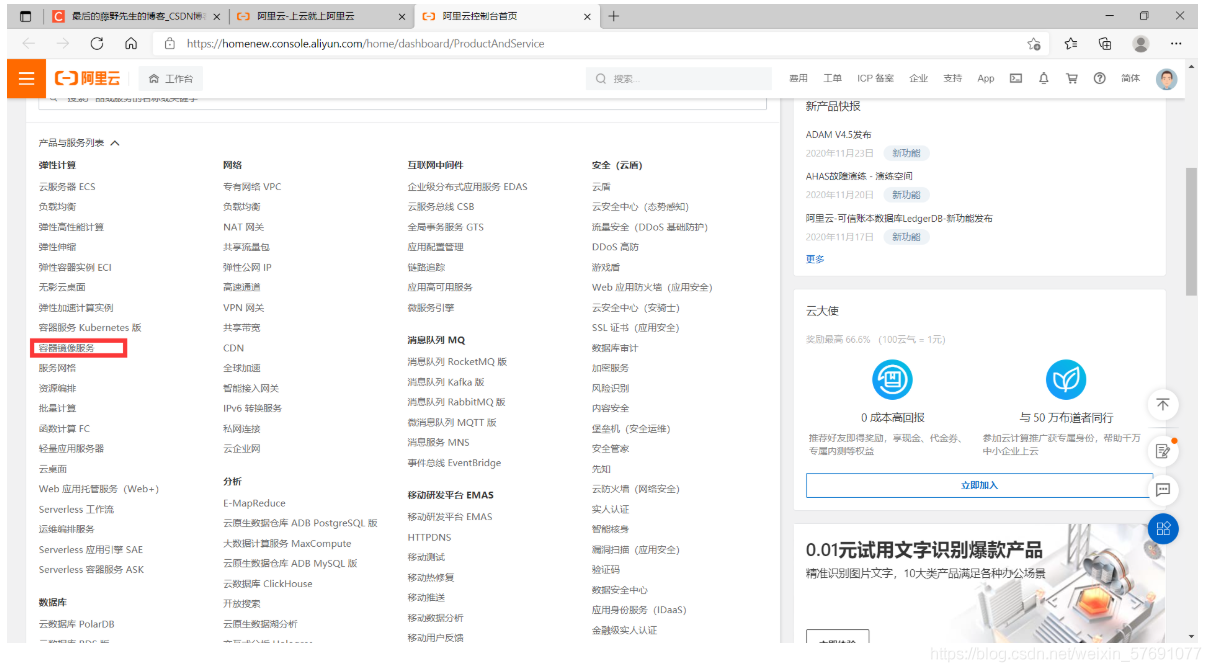Screen dimensions: 1211x672
Task: Open 云数据库 ClickHouse
Action: (x=267, y=584)
